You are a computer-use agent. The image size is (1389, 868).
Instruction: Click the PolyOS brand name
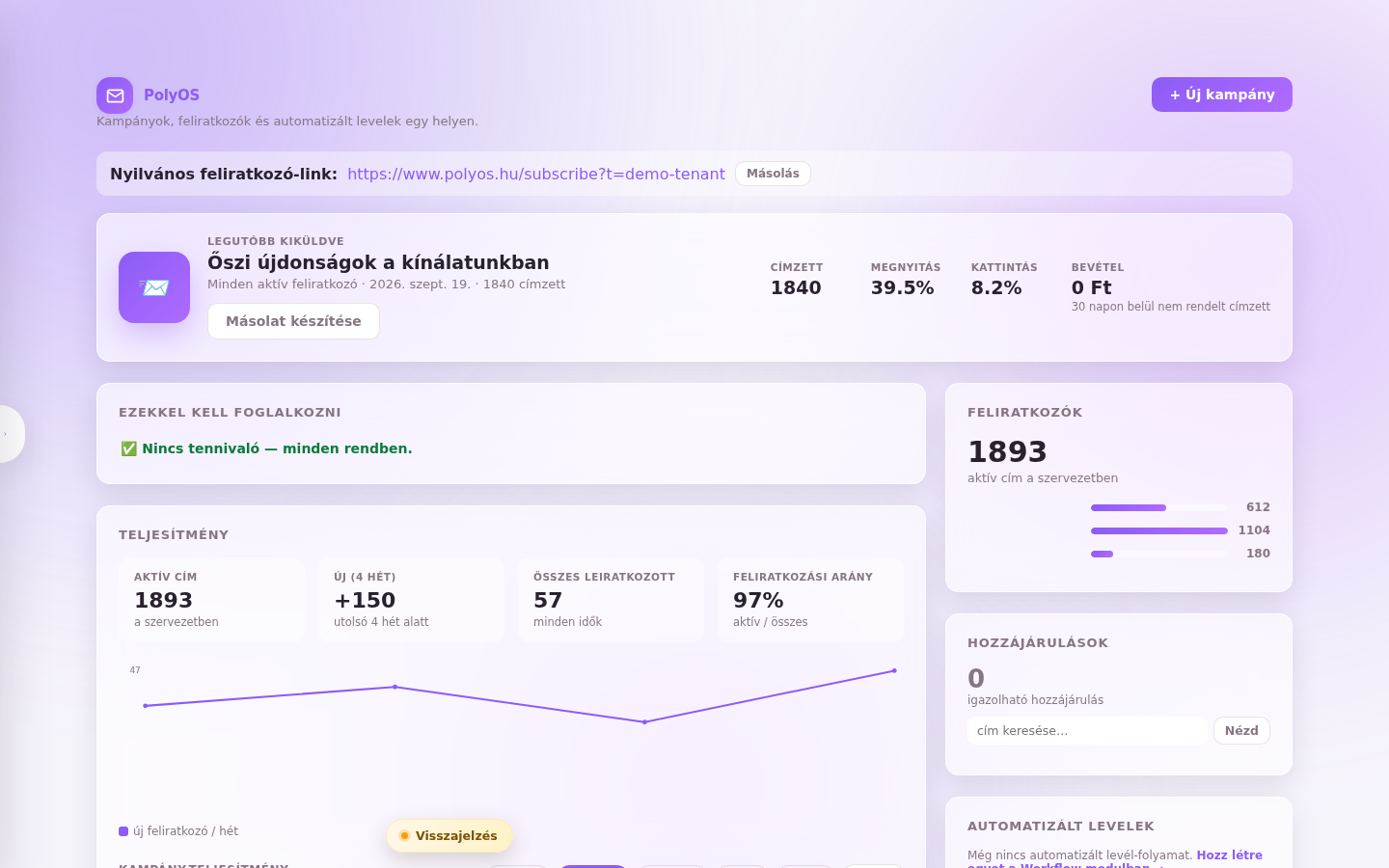point(172,95)
